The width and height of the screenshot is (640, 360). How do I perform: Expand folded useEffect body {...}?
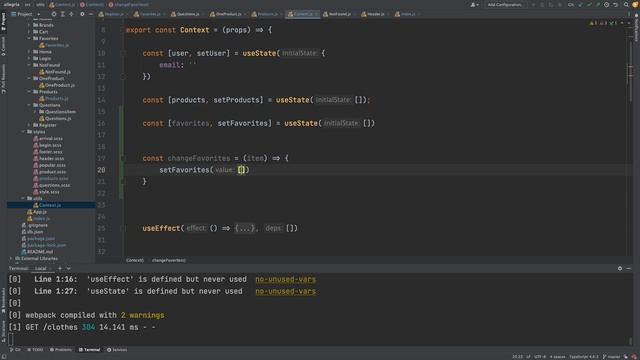[245, 228]
